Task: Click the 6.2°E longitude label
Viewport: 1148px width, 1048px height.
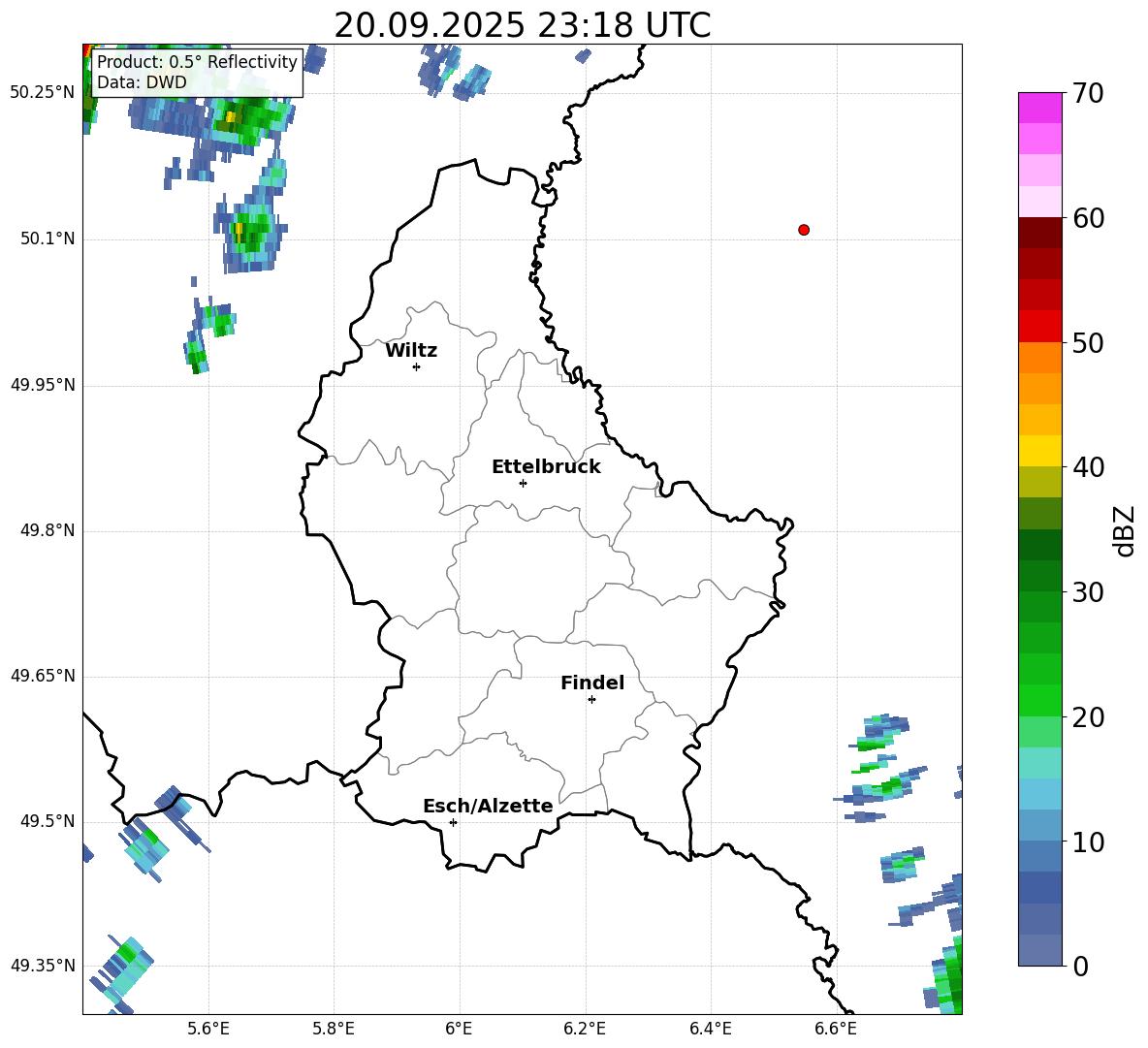Action: click(585, 1029)
